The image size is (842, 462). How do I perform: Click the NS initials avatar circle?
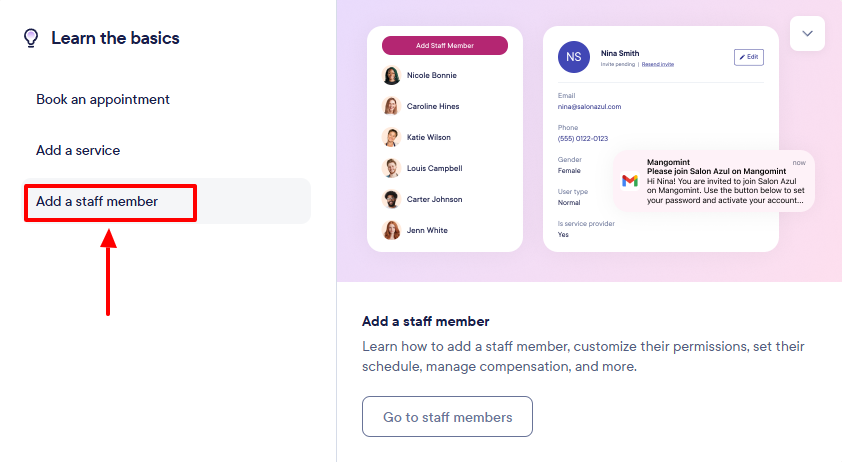click(x=574, y=57)
